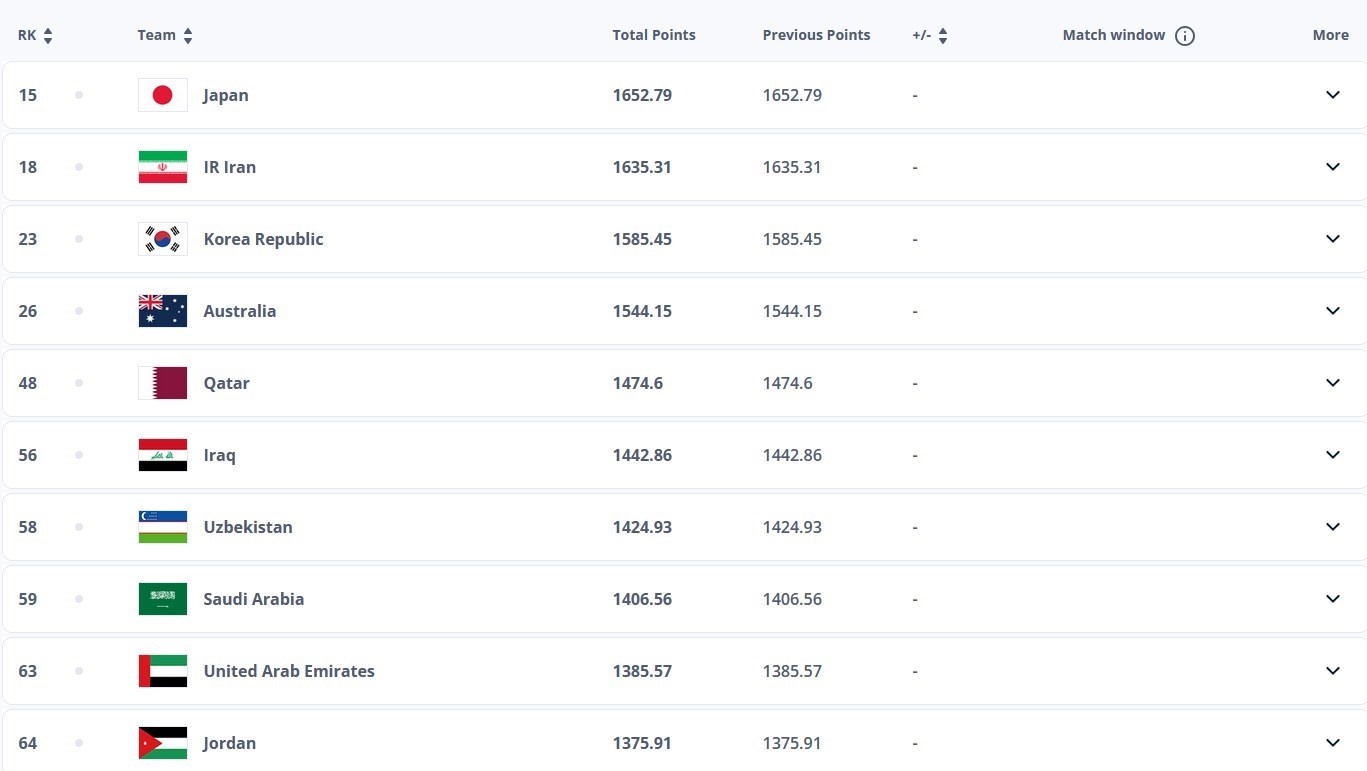Click the Australia flag
1367x771 pixels.
[x=163, y=311]
